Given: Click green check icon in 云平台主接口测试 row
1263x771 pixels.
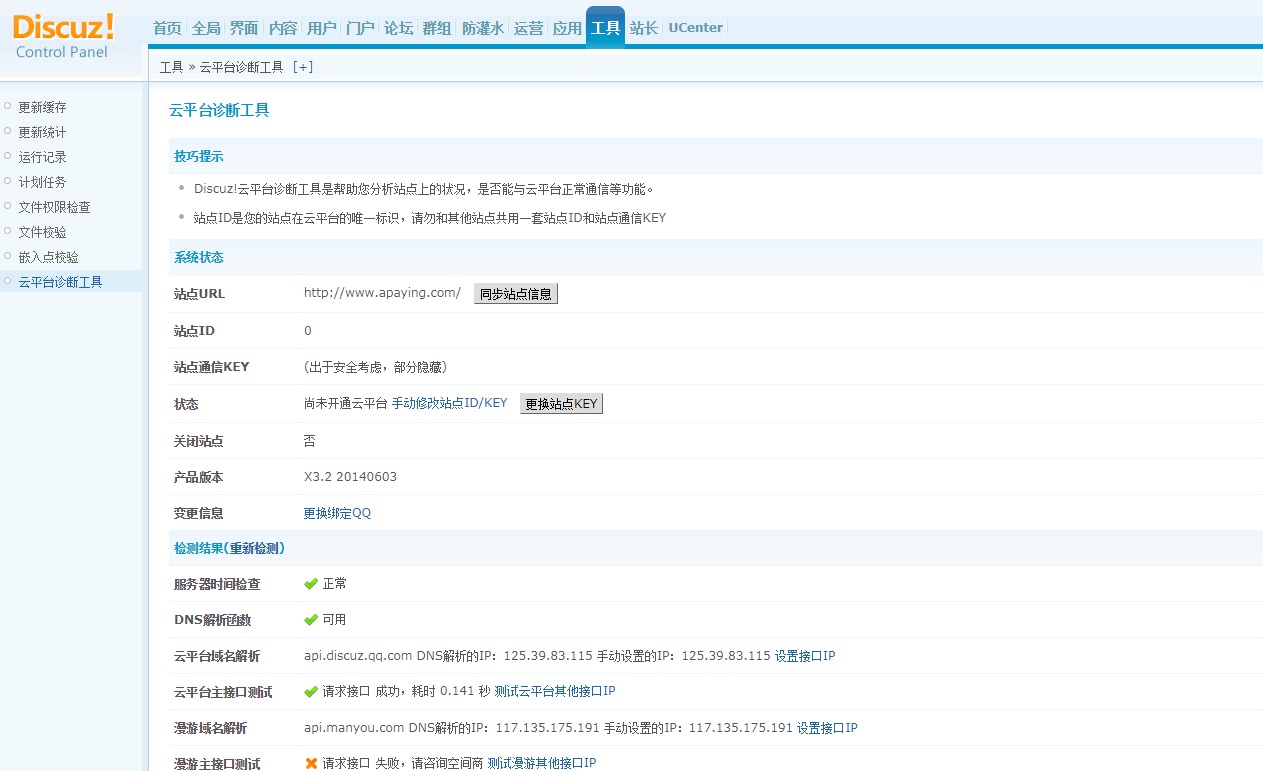Looking at the screenshot, I should click(311, 691).
